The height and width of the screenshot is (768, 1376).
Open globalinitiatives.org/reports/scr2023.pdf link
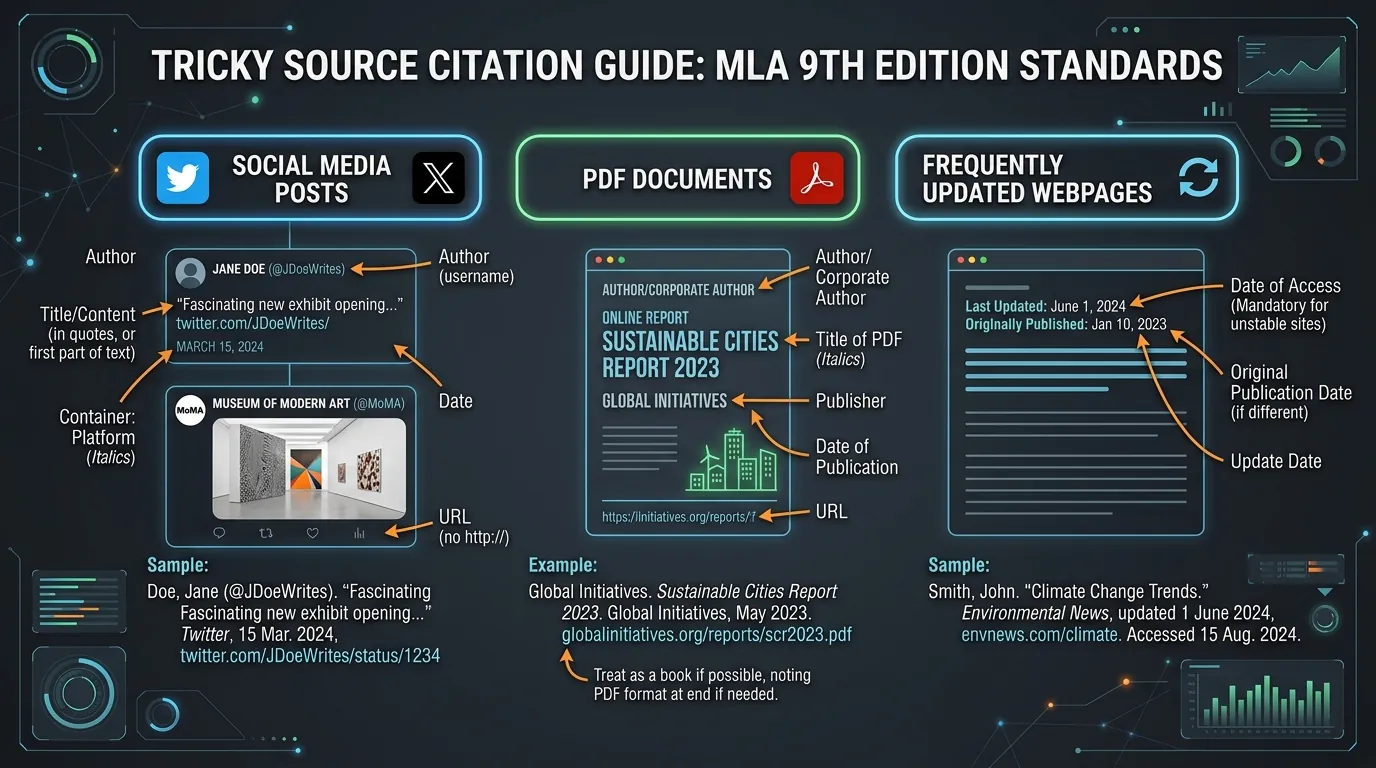(707, 635)
